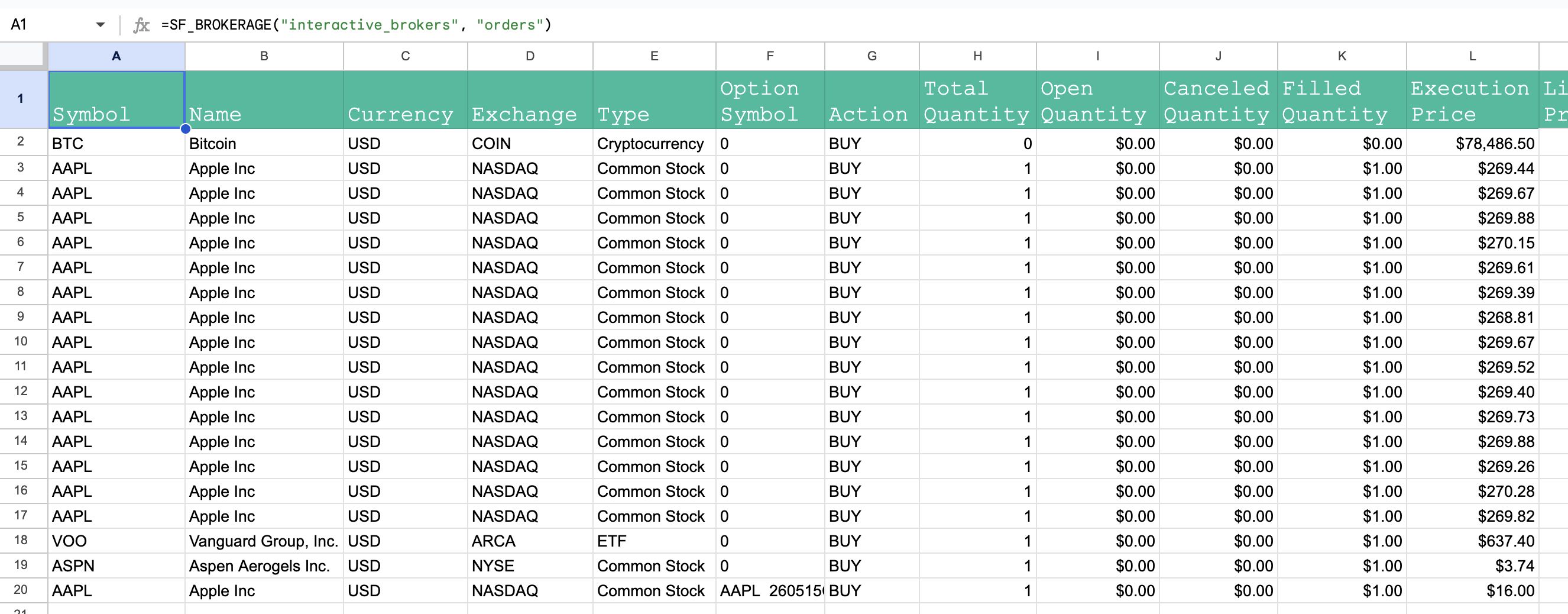
Task: Click the COIN exchange cell
Action: [x=530, y=143]
